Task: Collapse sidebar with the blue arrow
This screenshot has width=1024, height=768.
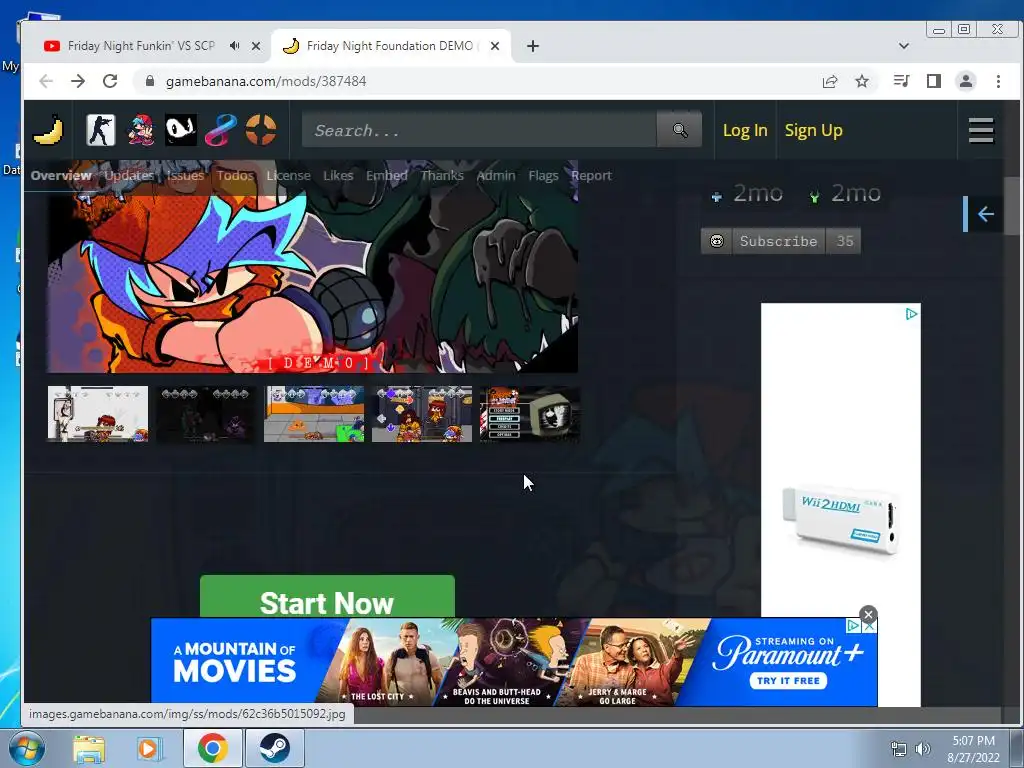Action: pos(985,214)
